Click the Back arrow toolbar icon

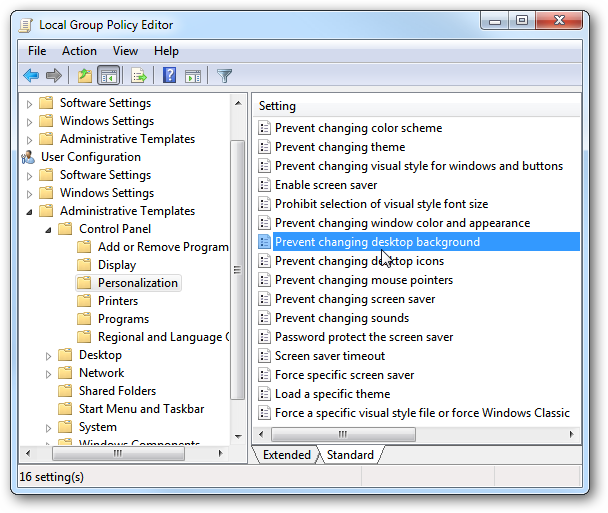(x=31, y=75)
